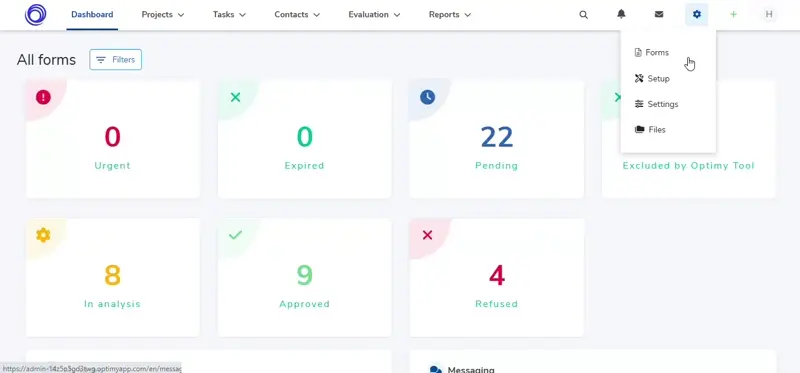This screenshot has width=800, height=373.
Task: Open the messages envelope icon
Action: coord(659,14)
